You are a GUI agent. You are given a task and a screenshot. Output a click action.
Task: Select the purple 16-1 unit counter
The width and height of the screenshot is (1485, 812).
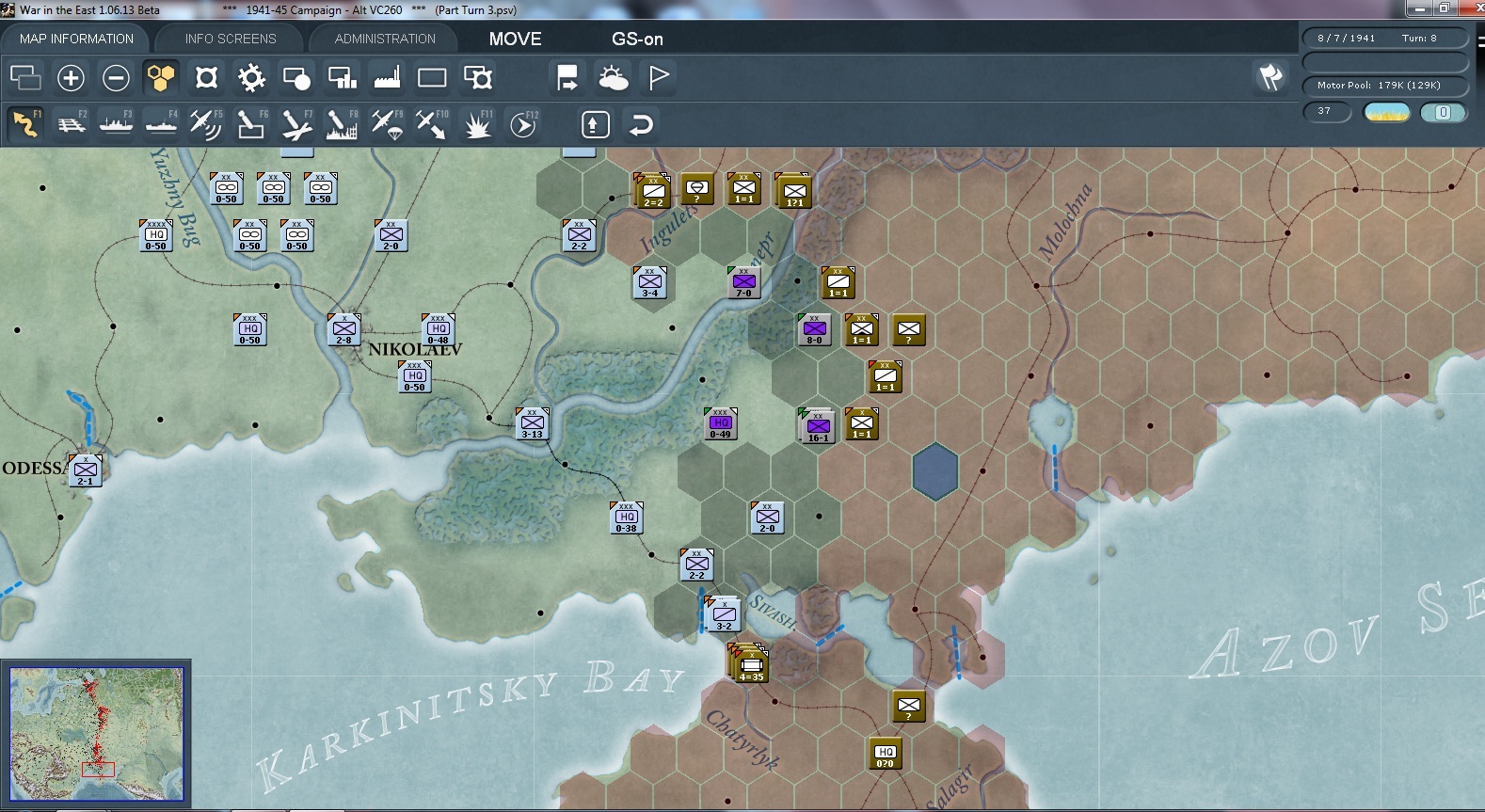[817, 426]
